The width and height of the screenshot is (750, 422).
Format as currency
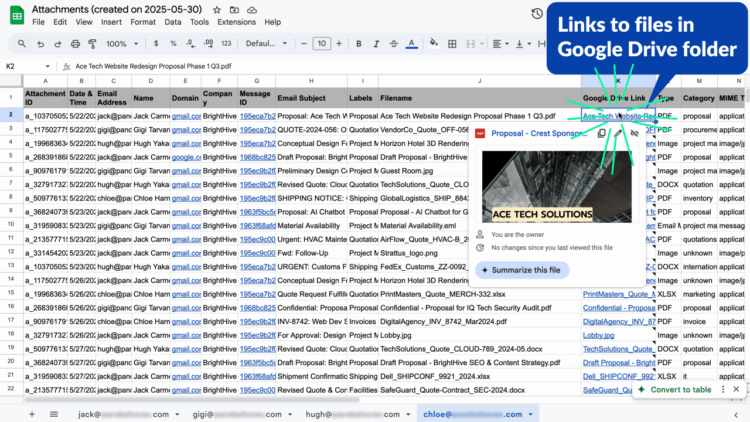[x=156, y=44]
